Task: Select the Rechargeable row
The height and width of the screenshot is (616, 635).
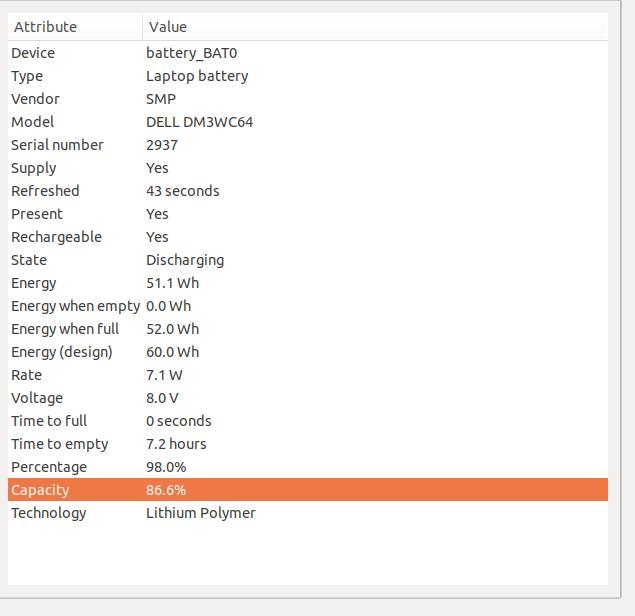Action: tap(308, 237)
